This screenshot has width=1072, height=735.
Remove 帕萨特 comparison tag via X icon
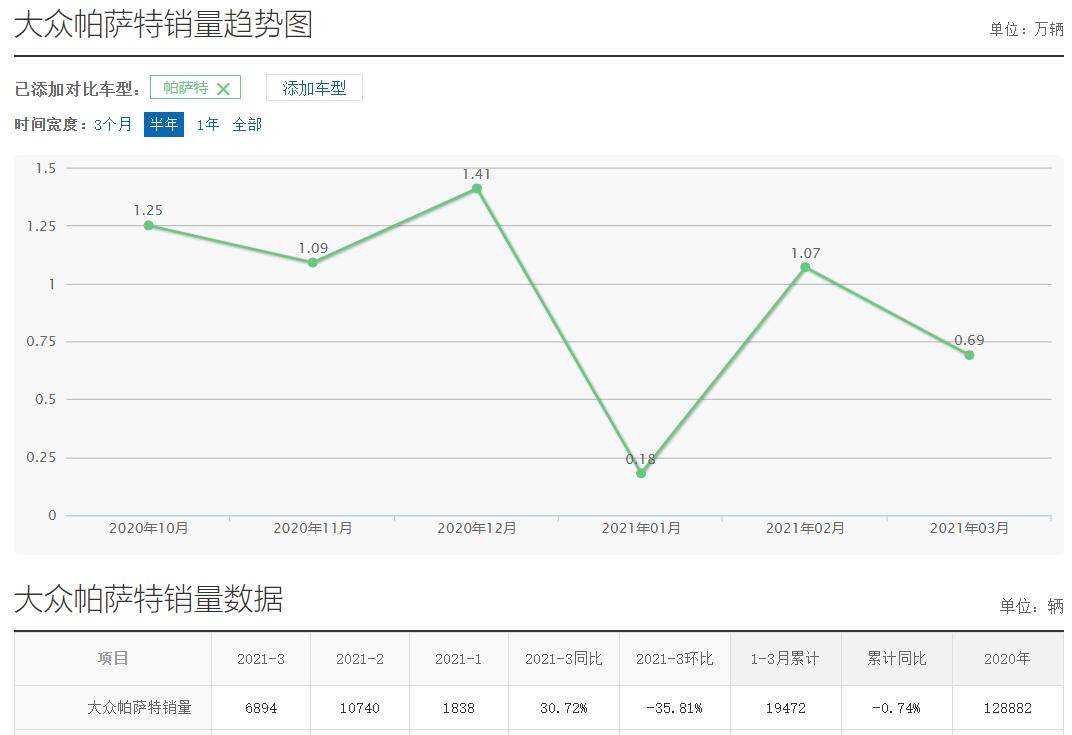click(x=223, y=89)
